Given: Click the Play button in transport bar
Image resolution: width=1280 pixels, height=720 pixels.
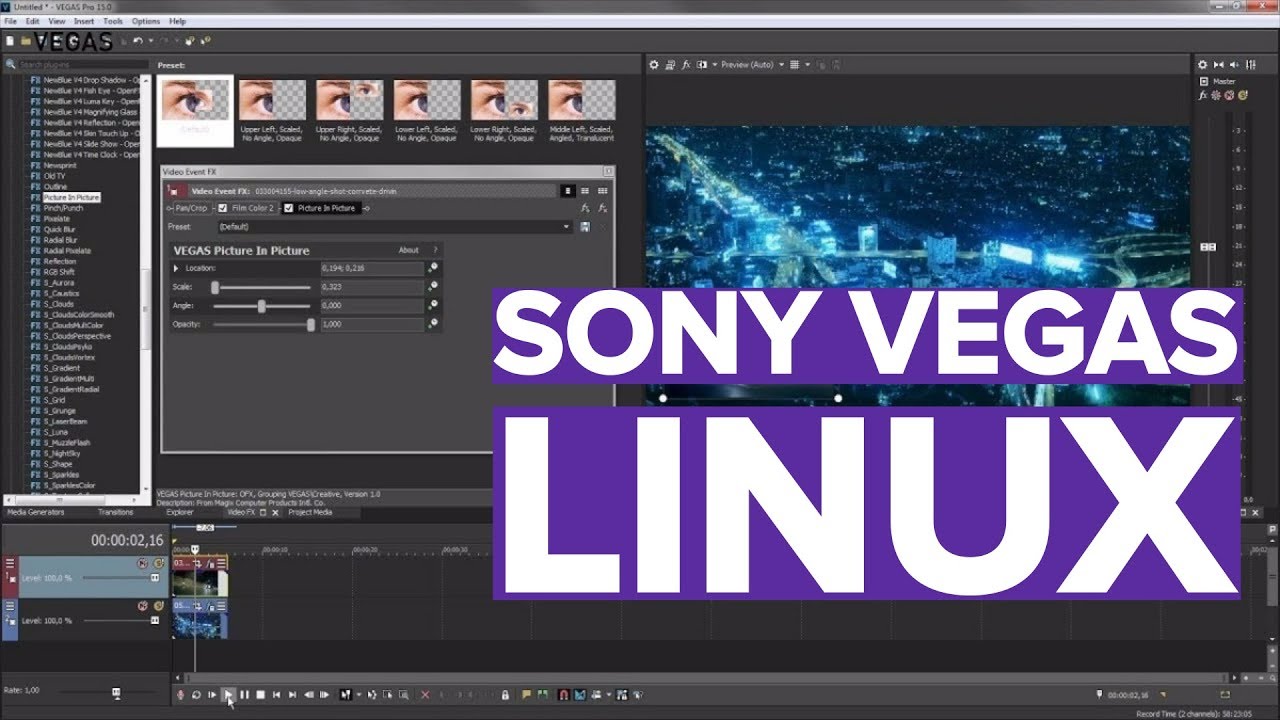Looking at the screenshot, I should [228, 695].
